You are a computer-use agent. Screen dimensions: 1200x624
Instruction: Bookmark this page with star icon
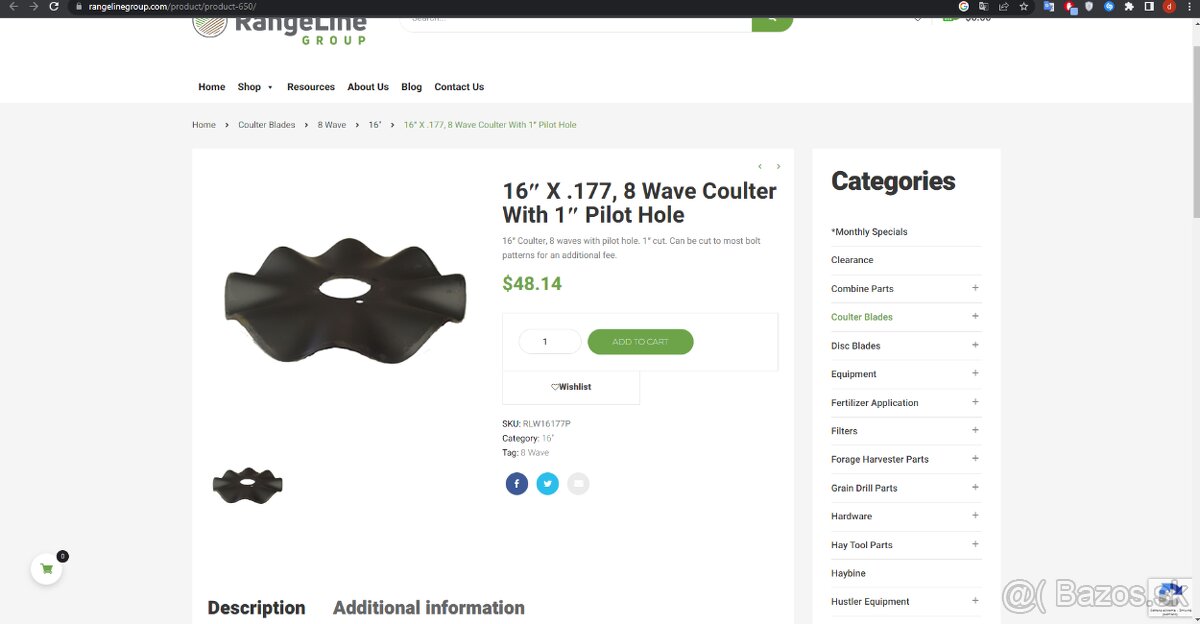pyautogui.click(x=1024, y=6)
